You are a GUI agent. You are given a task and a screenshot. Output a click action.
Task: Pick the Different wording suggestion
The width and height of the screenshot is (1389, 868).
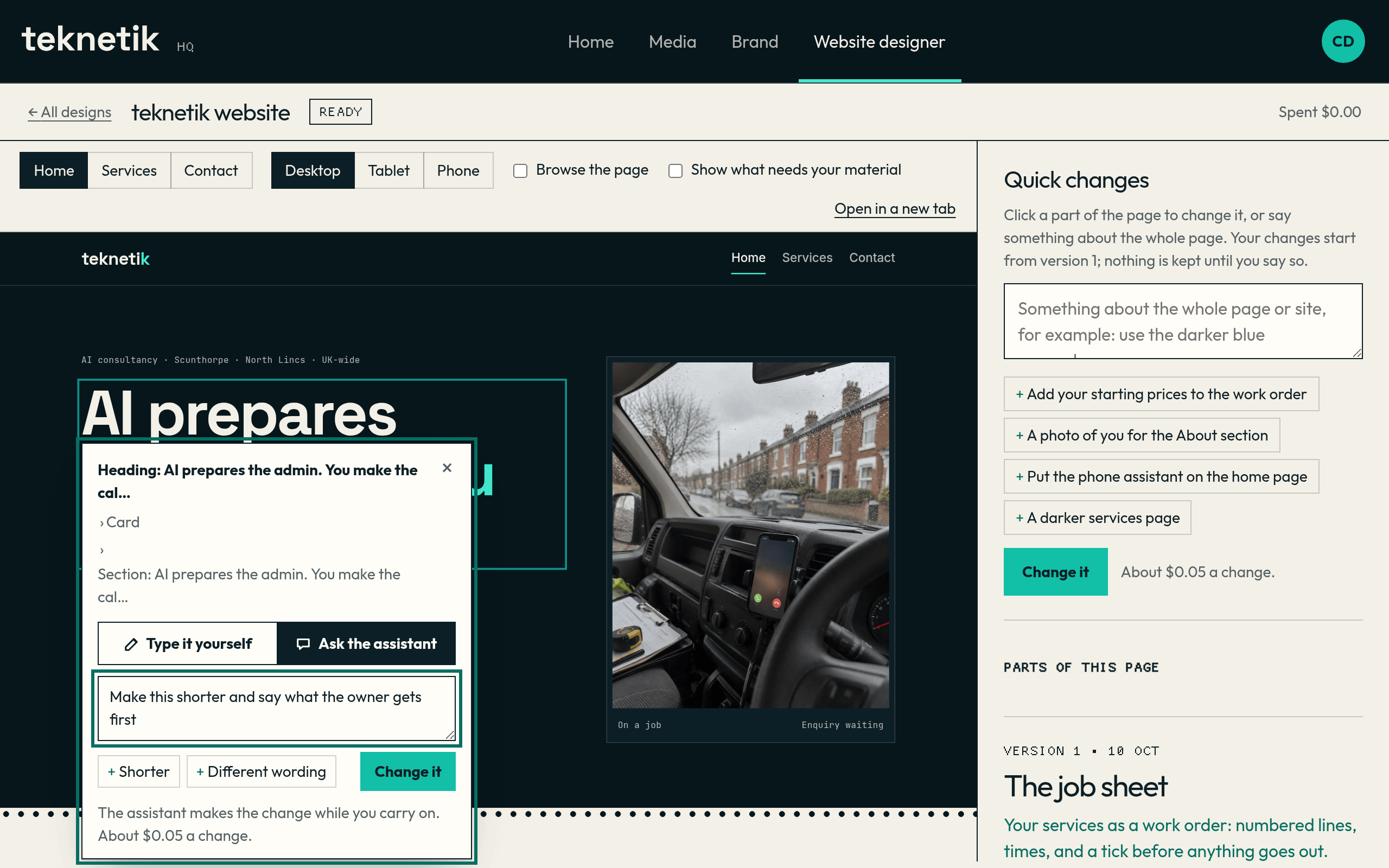coord(261,771)
